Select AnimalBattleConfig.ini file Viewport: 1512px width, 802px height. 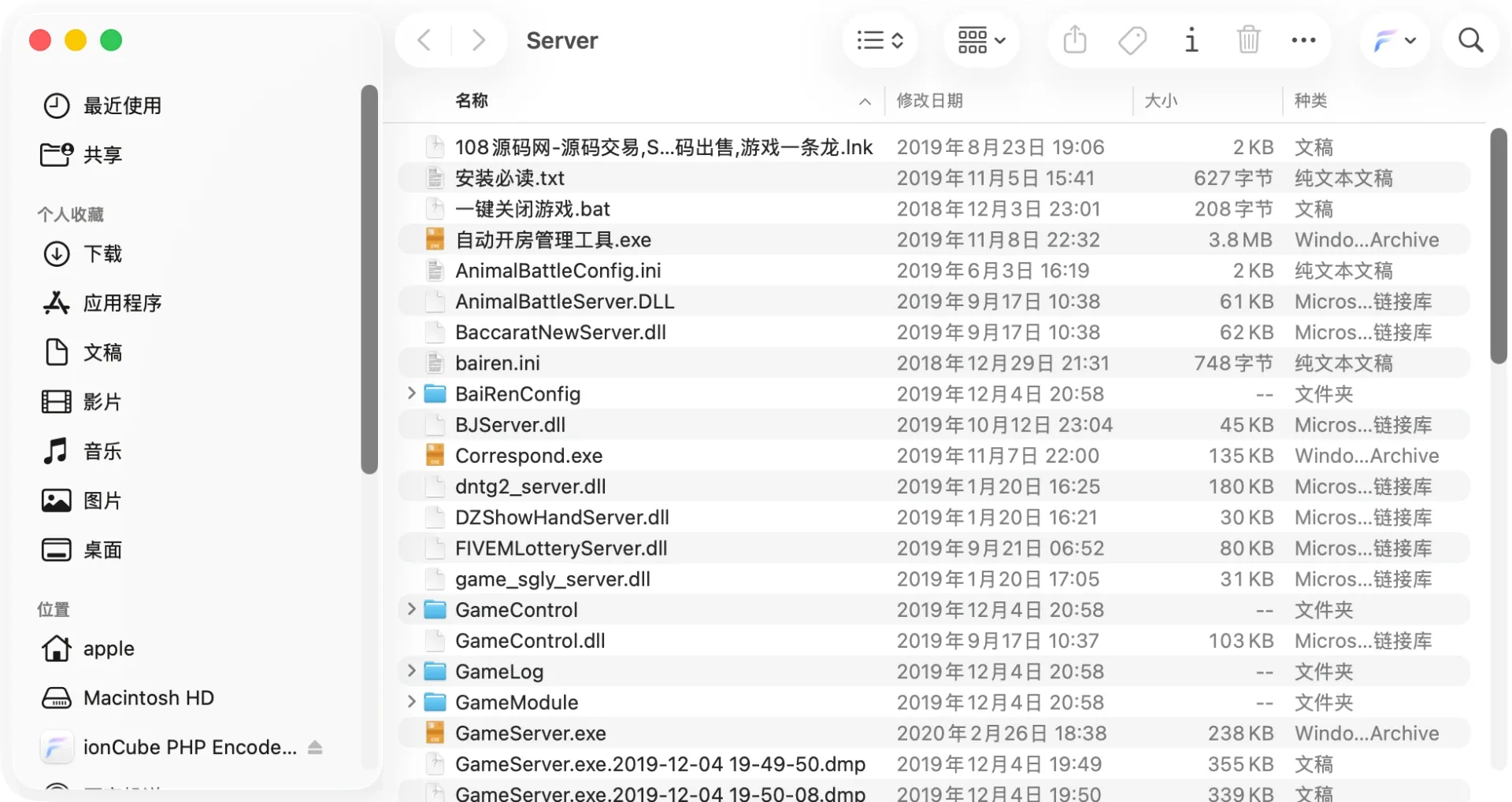point(934,271)
